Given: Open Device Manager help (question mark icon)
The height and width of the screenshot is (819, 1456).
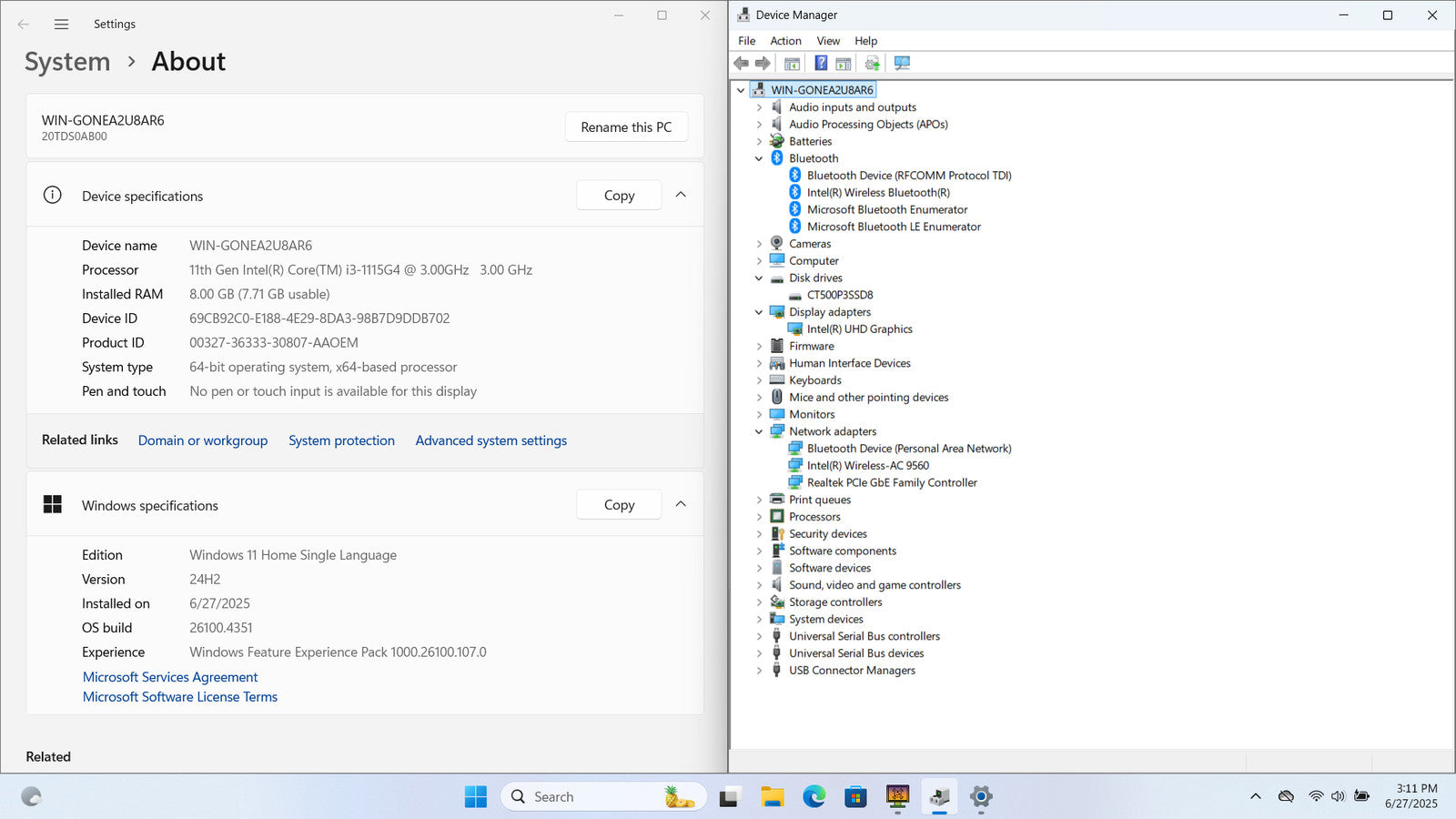Looking at the screenshot, I should pyautogui.click(x=821, y=64).
